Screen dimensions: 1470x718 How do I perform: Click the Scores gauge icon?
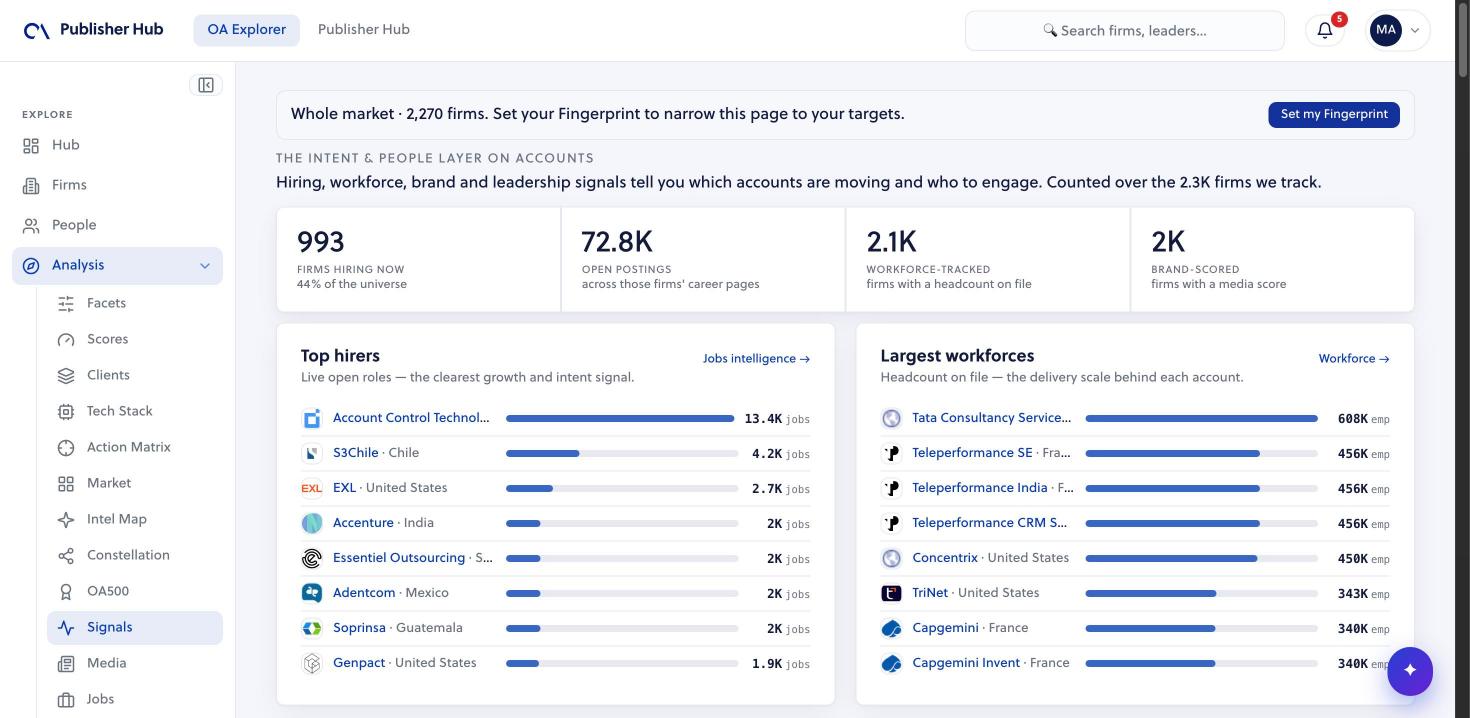tap(66, 339)
